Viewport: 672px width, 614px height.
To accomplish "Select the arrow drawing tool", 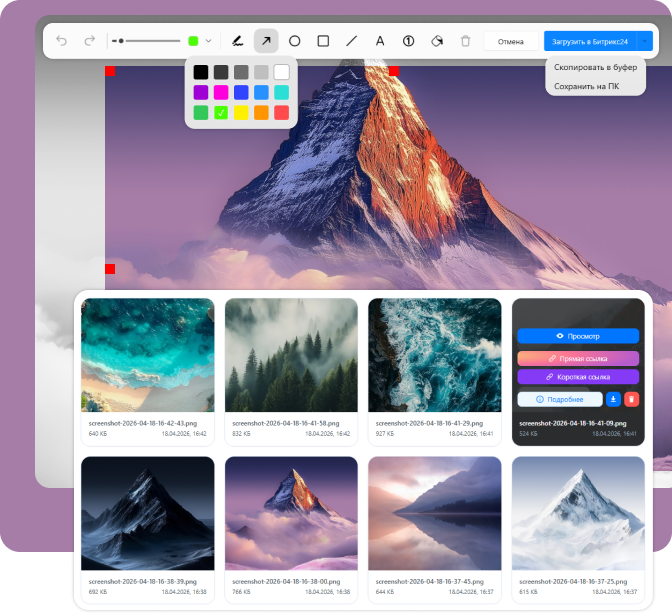I will (266, 41).
